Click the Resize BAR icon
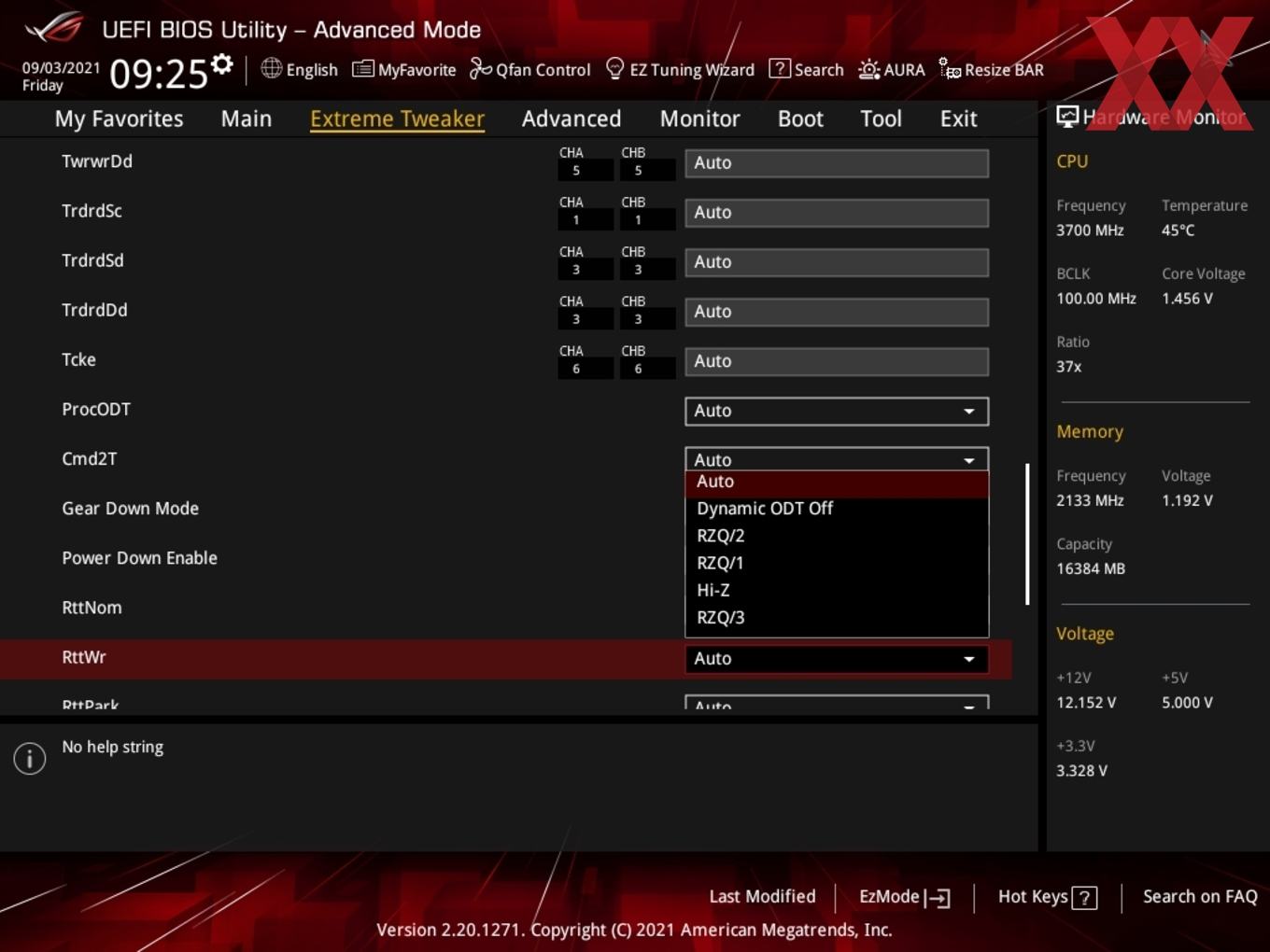1270x952 pixels. pyautogui.click(x=950, y=68)
